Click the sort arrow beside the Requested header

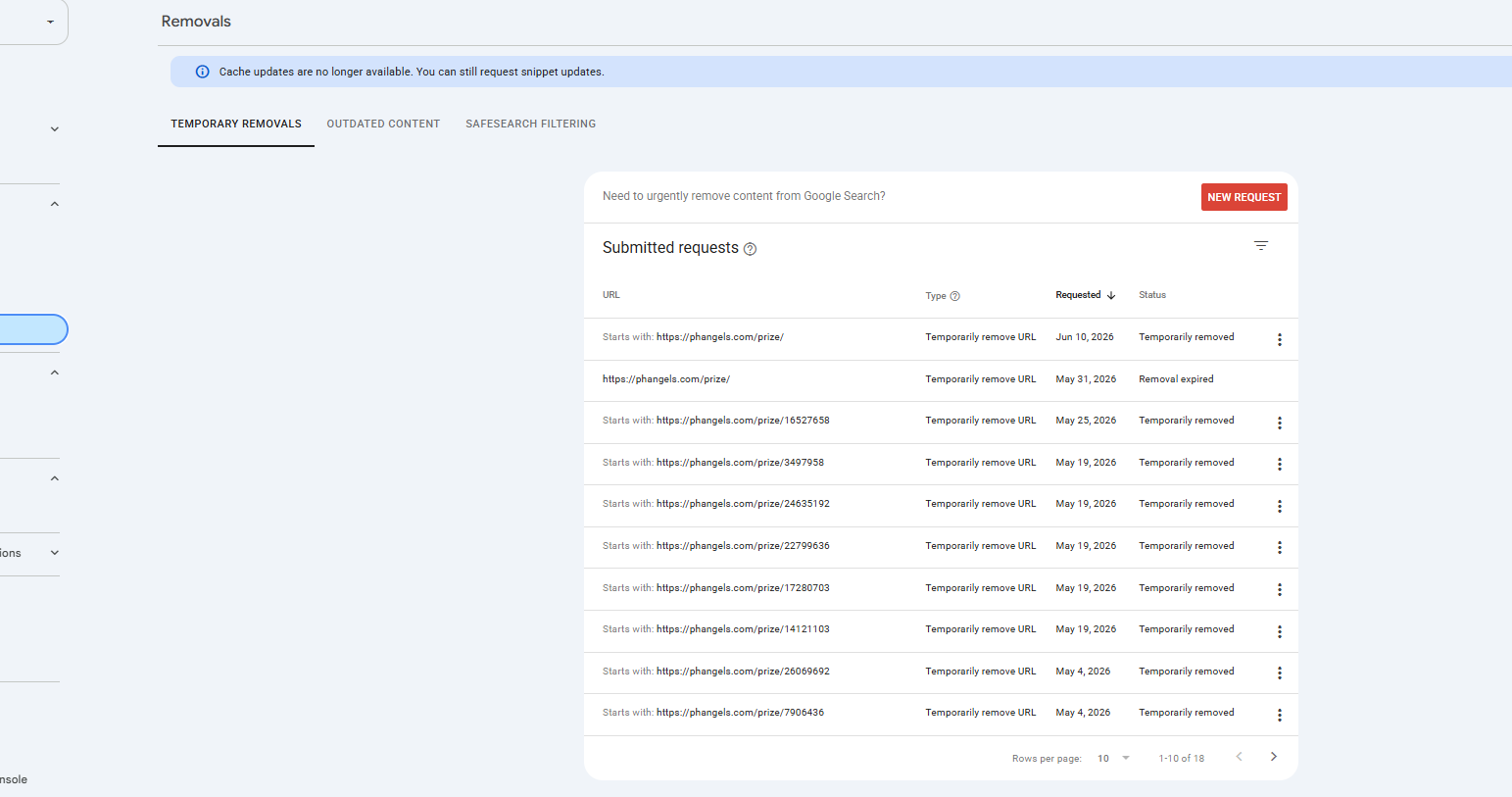(1111, 295)
